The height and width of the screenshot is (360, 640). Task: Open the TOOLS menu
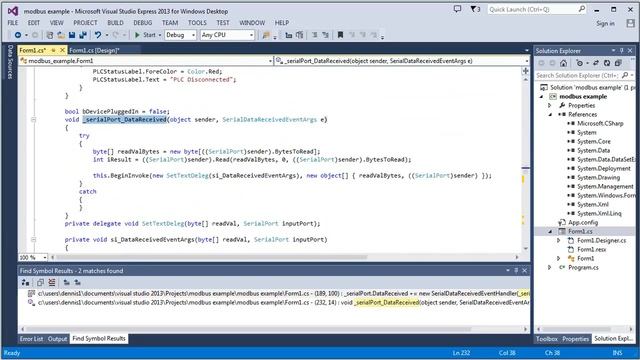tap(197, 23)
